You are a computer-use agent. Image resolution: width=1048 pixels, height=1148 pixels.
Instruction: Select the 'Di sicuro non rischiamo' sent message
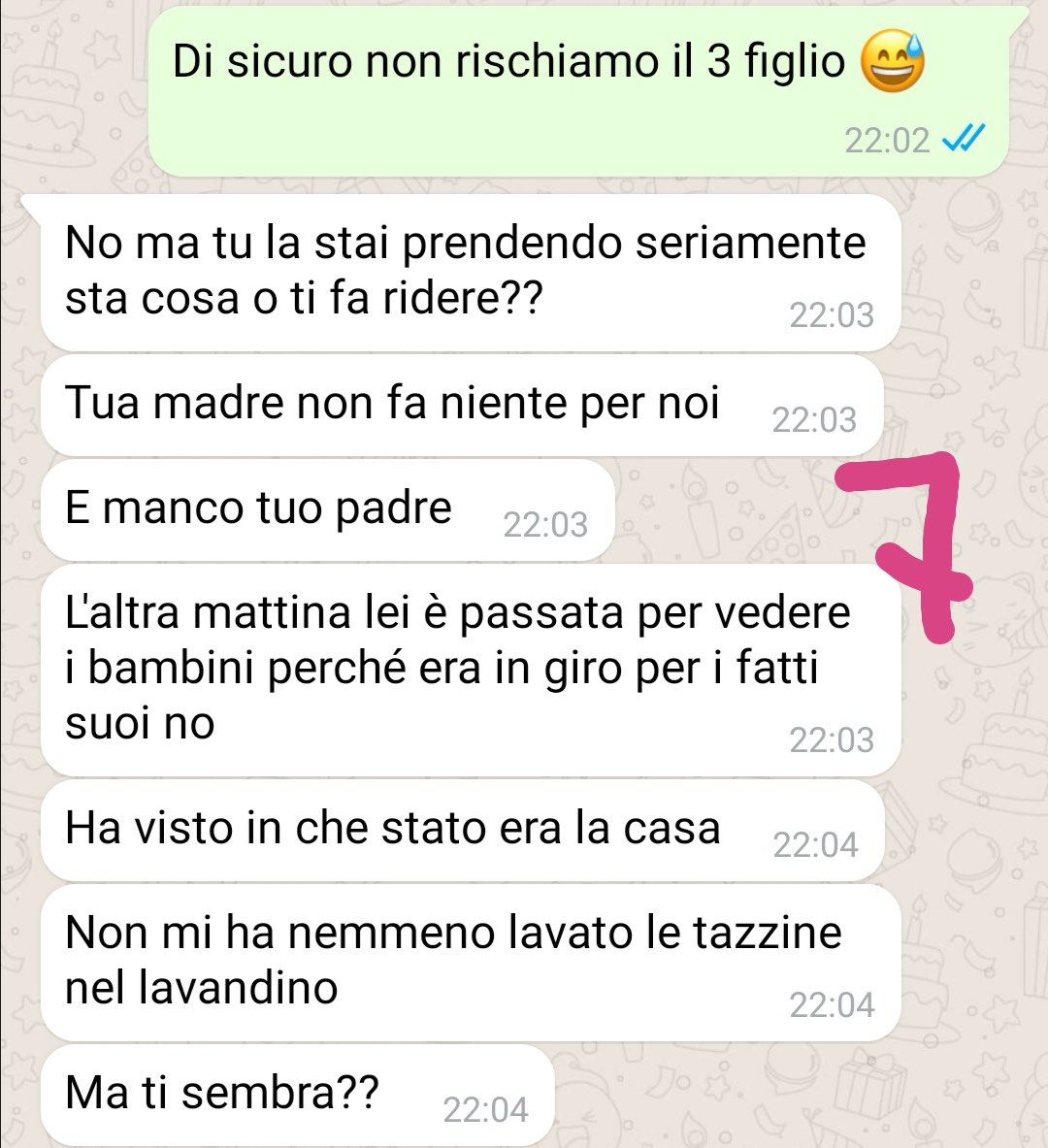(x=578, y=91)
